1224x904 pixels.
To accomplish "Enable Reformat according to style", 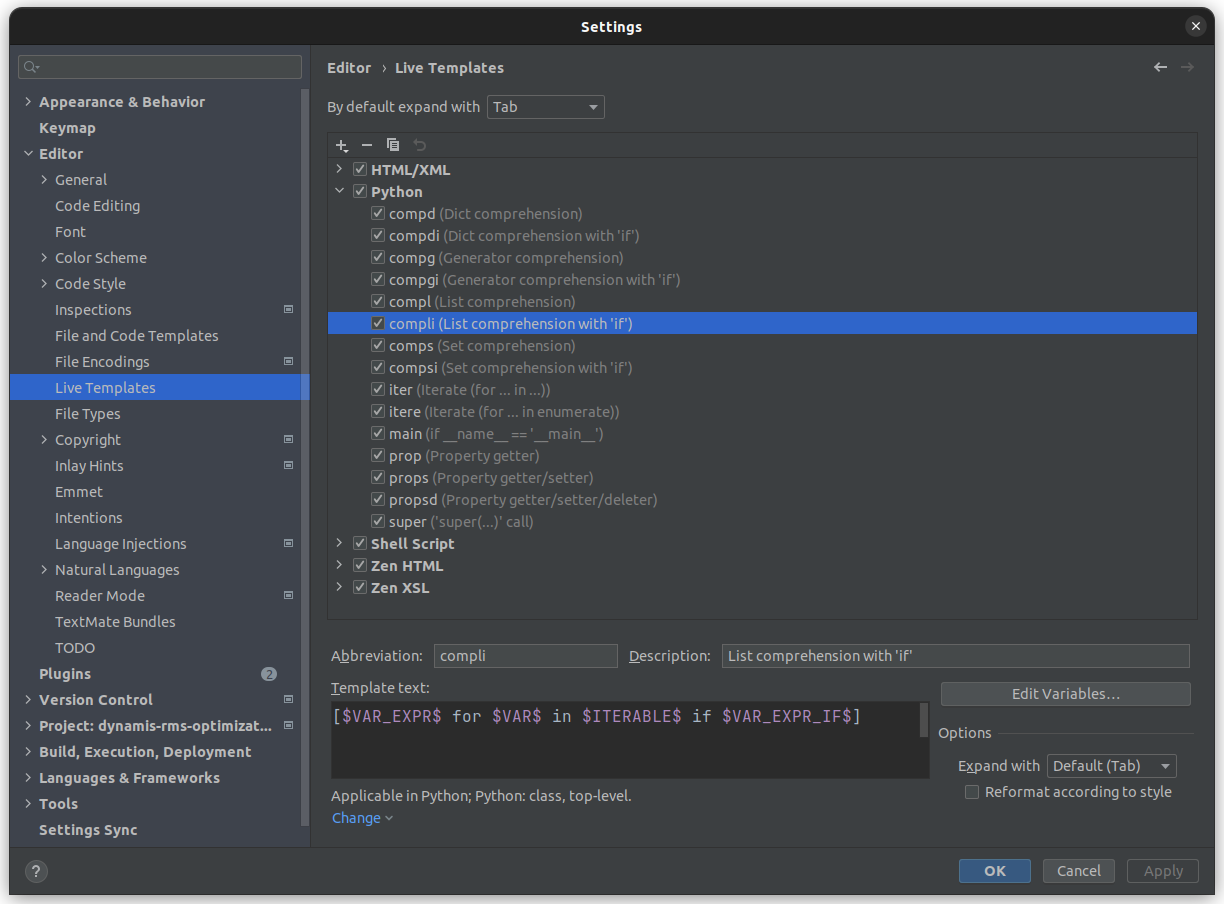I will pyautogui.click(x=971, y=792).
